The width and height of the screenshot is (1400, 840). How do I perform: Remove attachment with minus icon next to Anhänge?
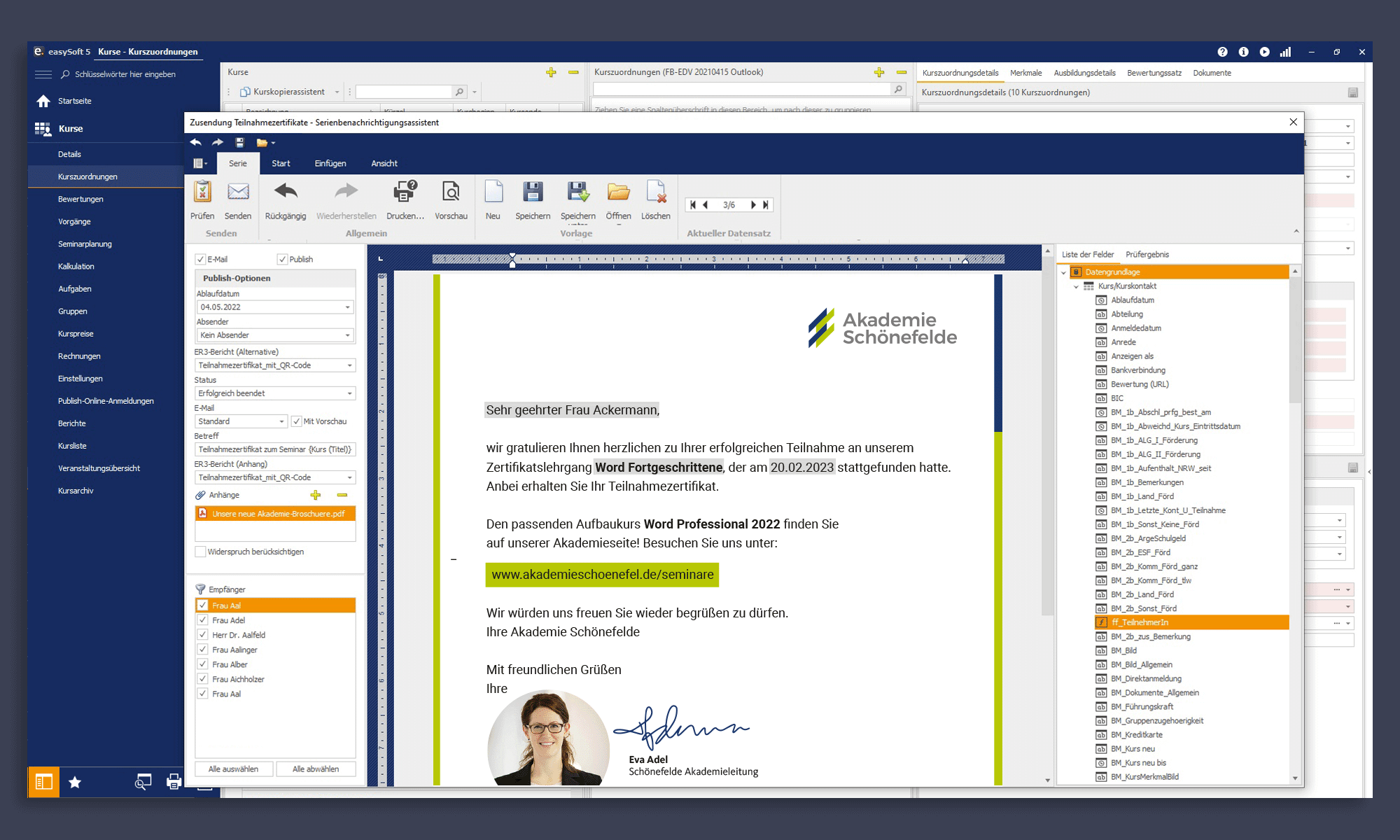click(x=342, y=495)
